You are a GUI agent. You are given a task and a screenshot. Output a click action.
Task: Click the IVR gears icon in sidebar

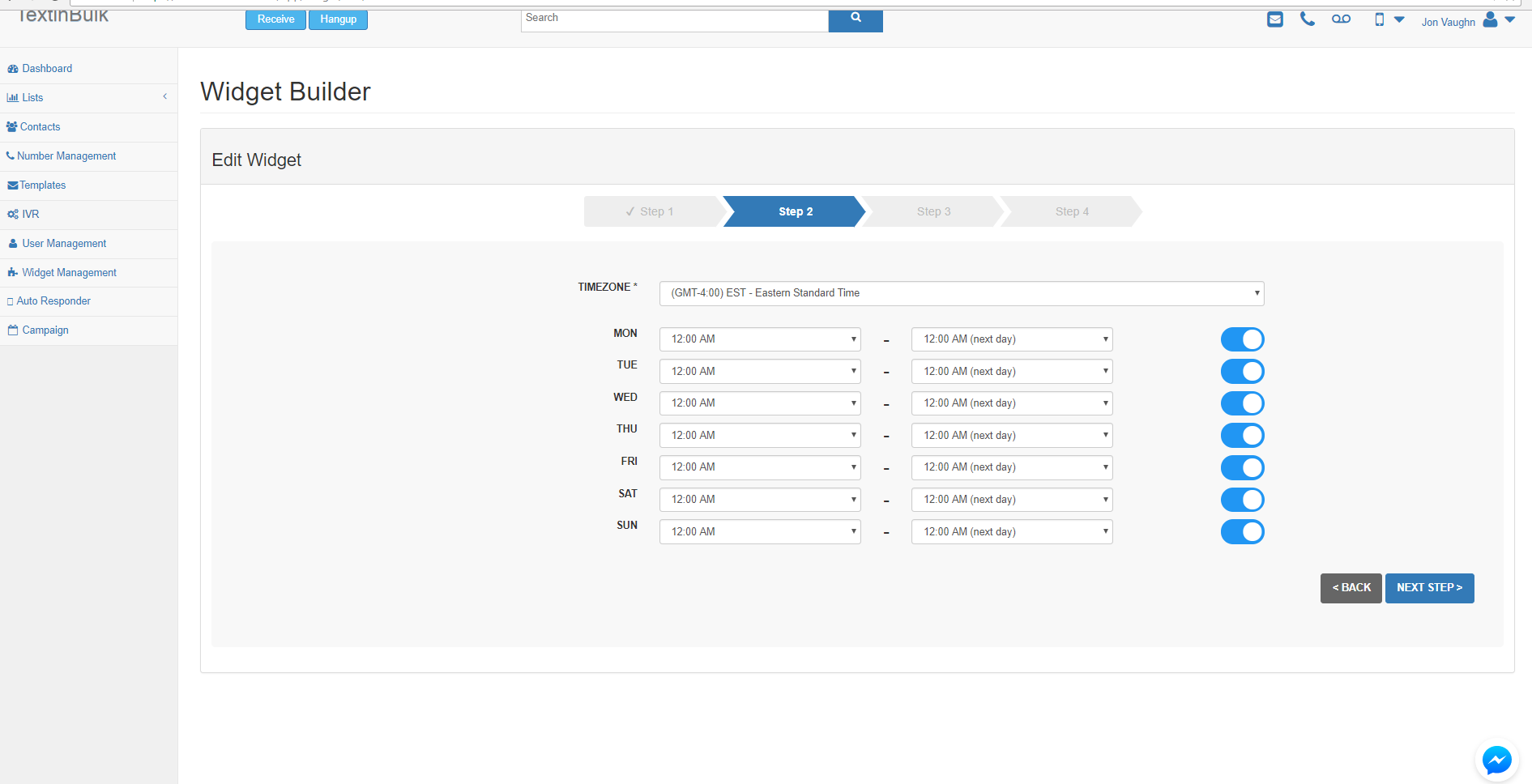coord(13,215)
